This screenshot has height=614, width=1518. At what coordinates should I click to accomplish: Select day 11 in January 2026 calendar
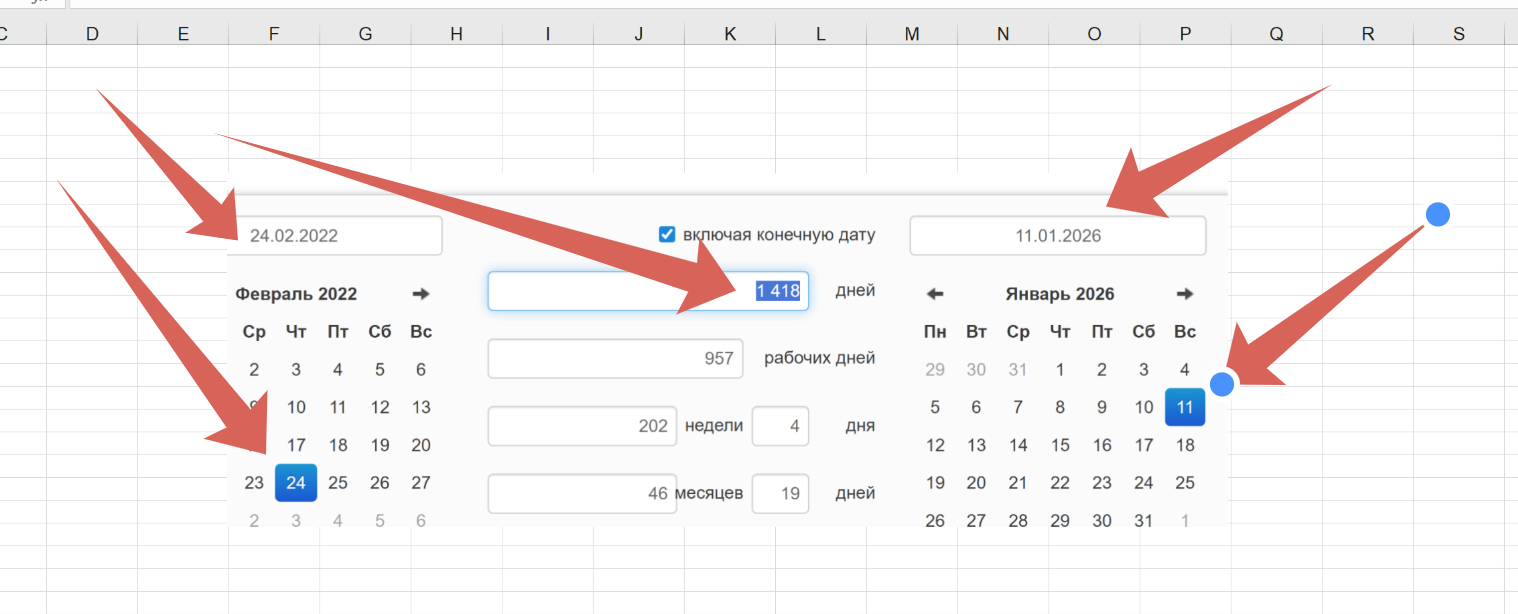1185,407
